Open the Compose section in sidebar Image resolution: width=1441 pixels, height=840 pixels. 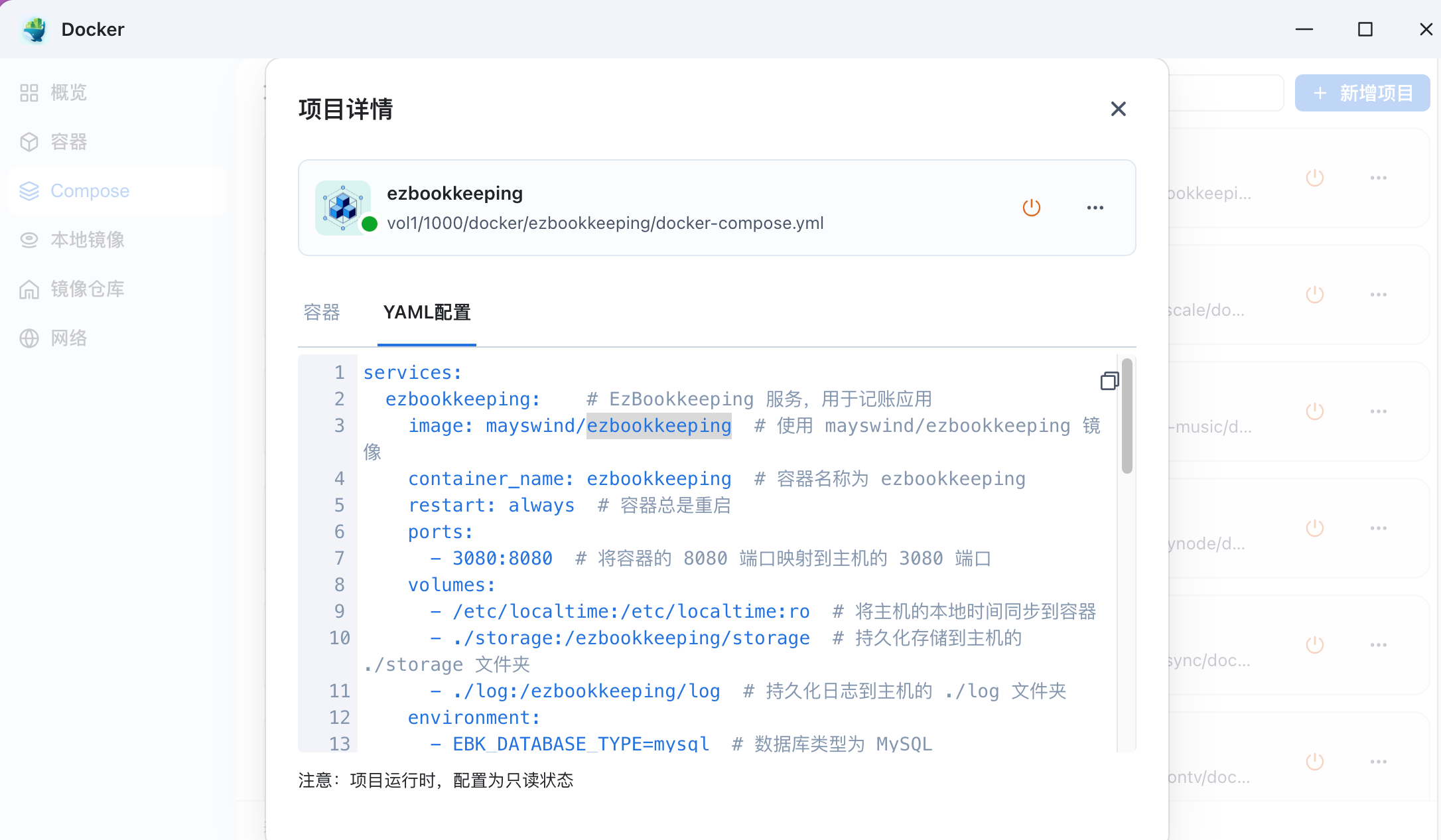90,190
